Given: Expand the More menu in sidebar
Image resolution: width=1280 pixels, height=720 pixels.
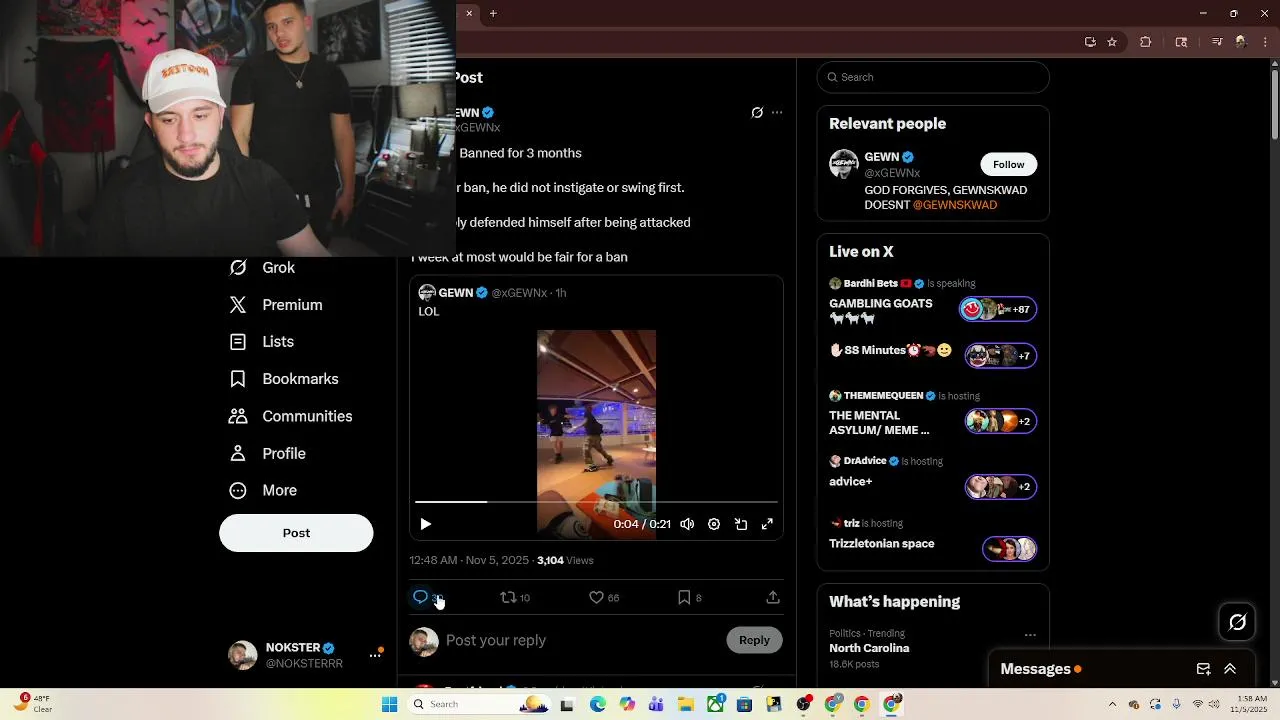Looking at the screenshot, I should [263, 491].
